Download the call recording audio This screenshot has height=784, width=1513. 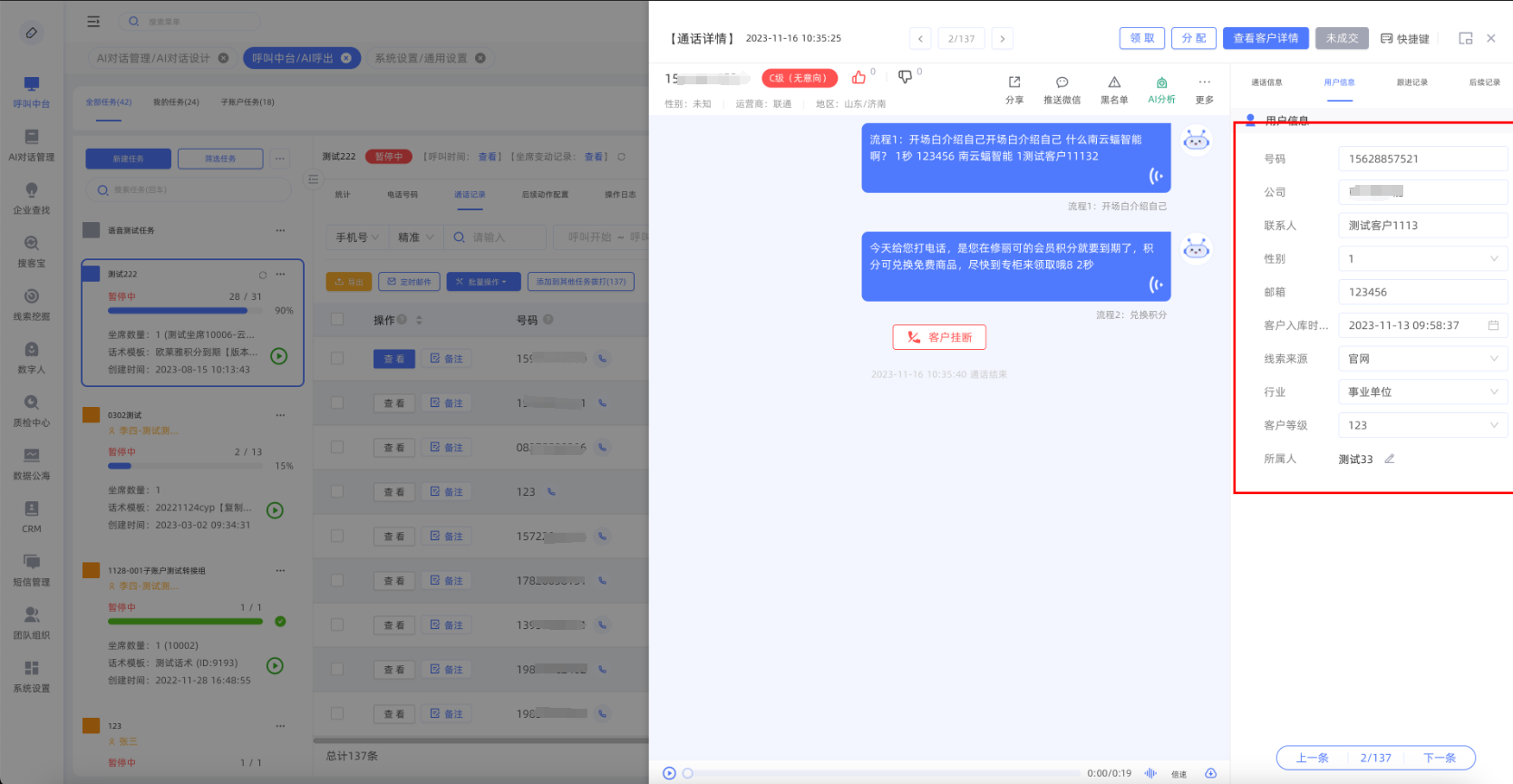tap(1210, 773)
